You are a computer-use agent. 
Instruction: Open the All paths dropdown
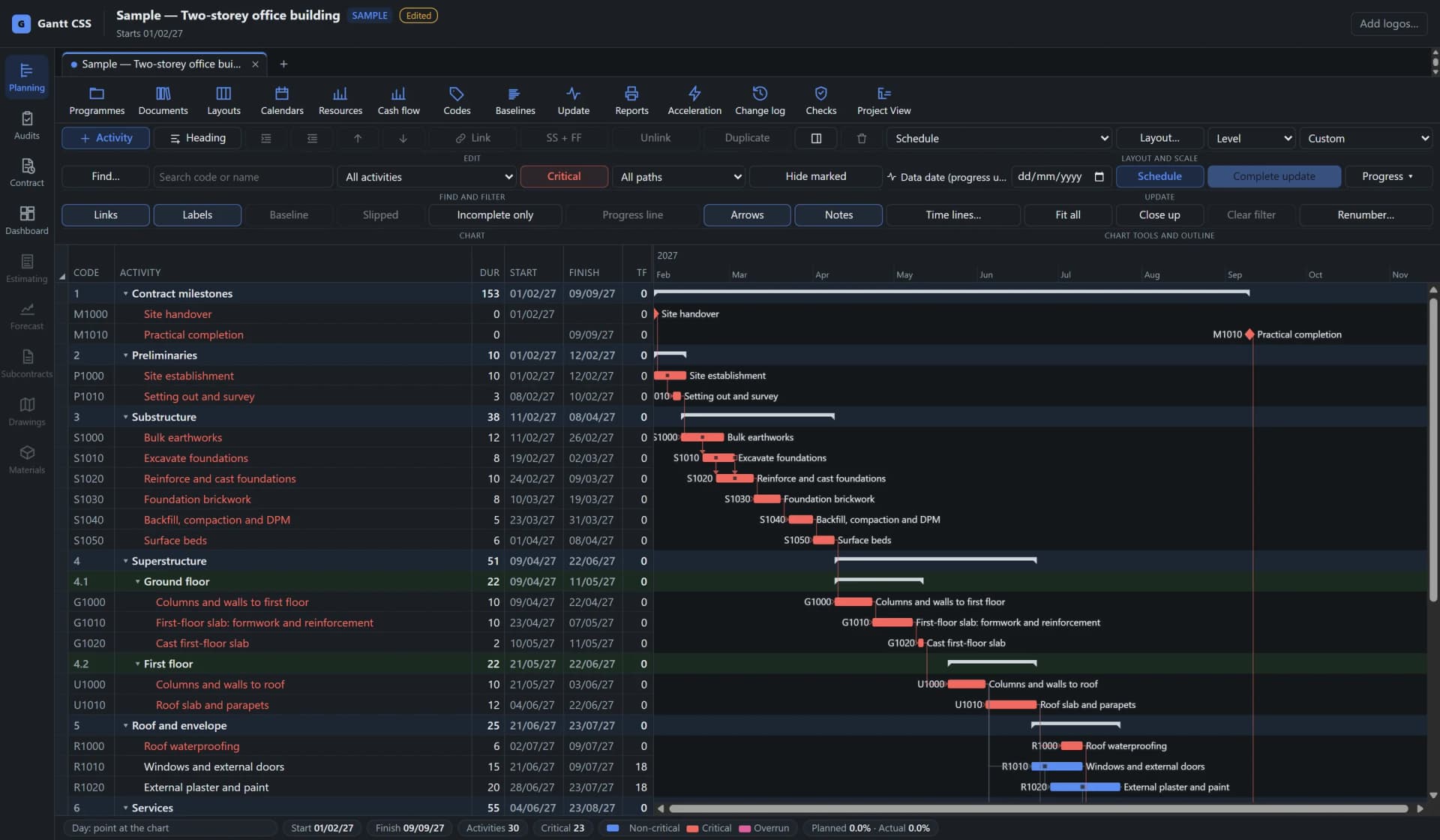[679, 177]
